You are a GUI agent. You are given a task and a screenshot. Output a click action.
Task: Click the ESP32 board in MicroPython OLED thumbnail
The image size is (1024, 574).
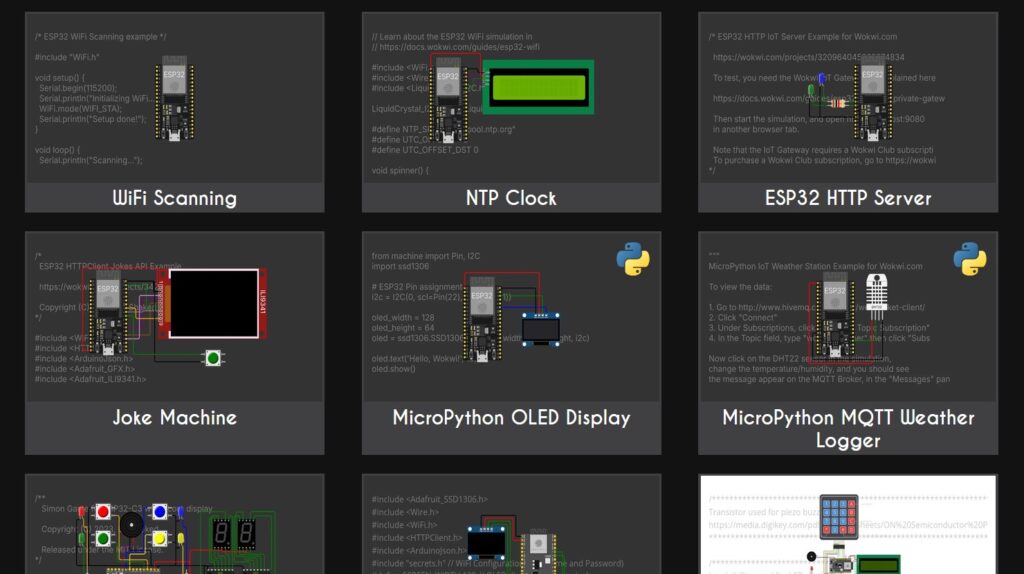(482, 319)
